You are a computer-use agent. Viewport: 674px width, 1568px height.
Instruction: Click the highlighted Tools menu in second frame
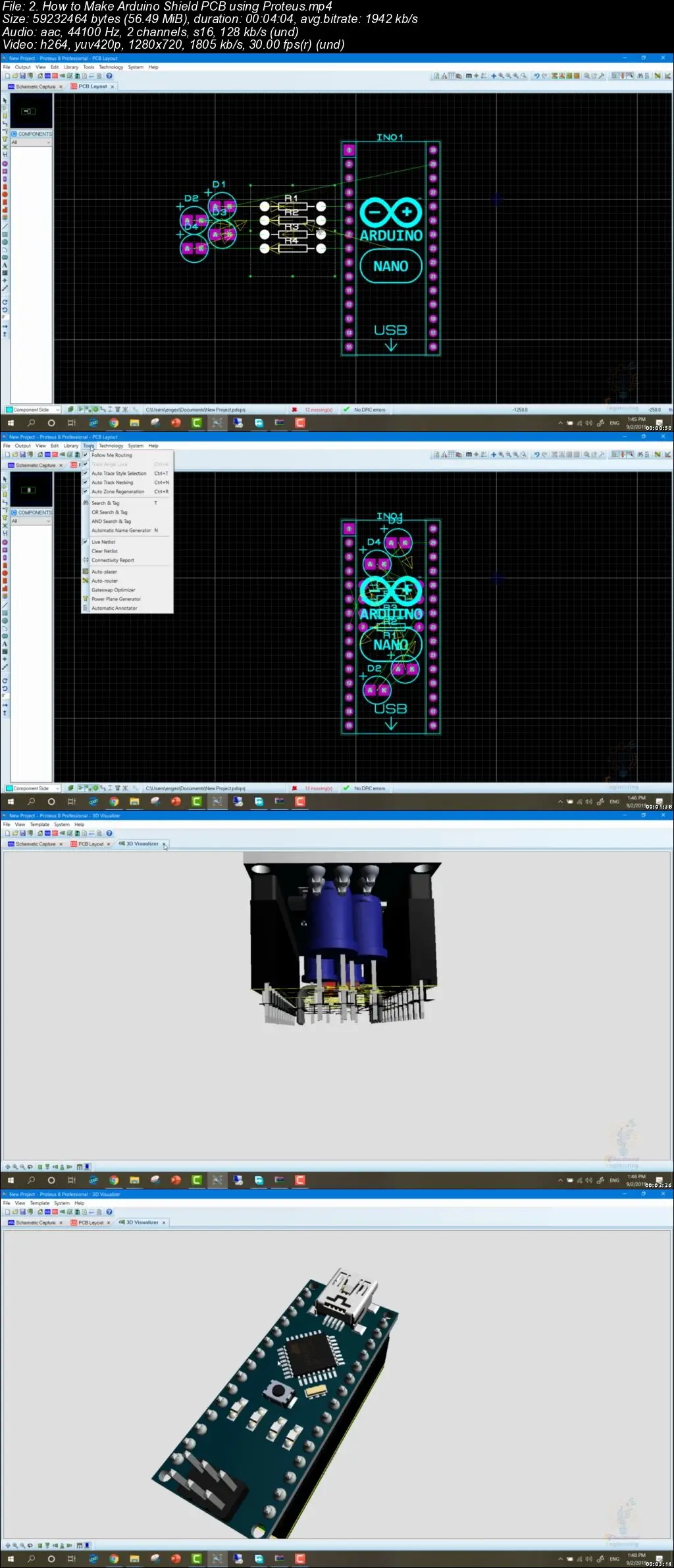[88, 446]
